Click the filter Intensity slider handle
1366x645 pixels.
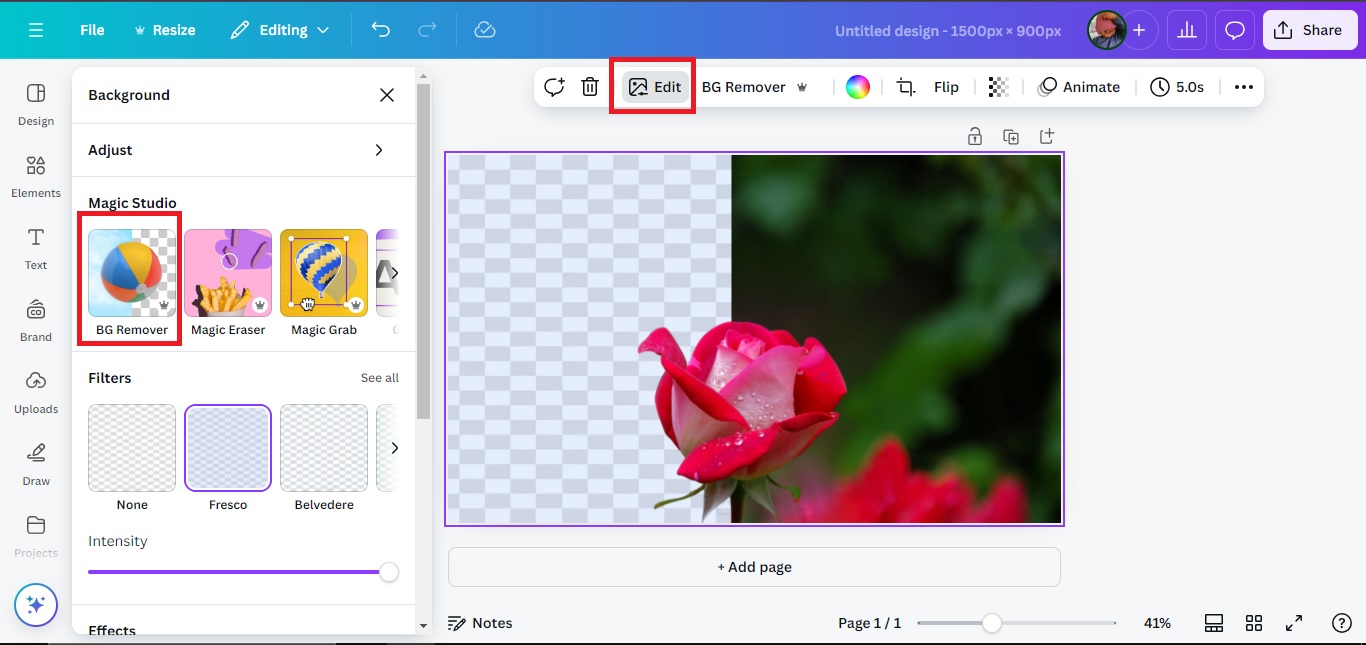coord(389,572)
